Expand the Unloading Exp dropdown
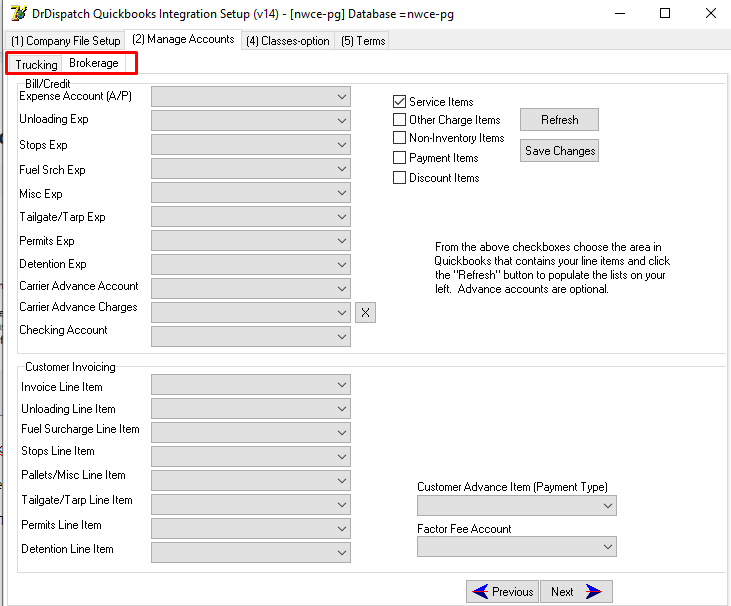This screenshot has width=731, height=606. click(x=251, y=121)
